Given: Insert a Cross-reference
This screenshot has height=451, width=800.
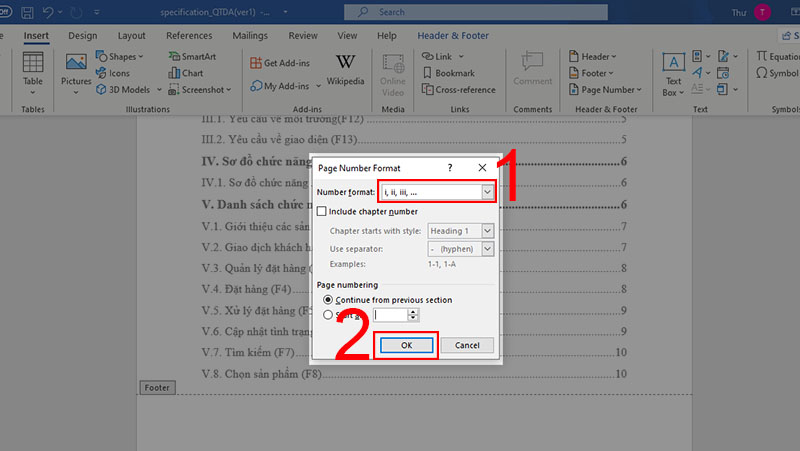Looking at the screenshot, I should coord(458,89).
